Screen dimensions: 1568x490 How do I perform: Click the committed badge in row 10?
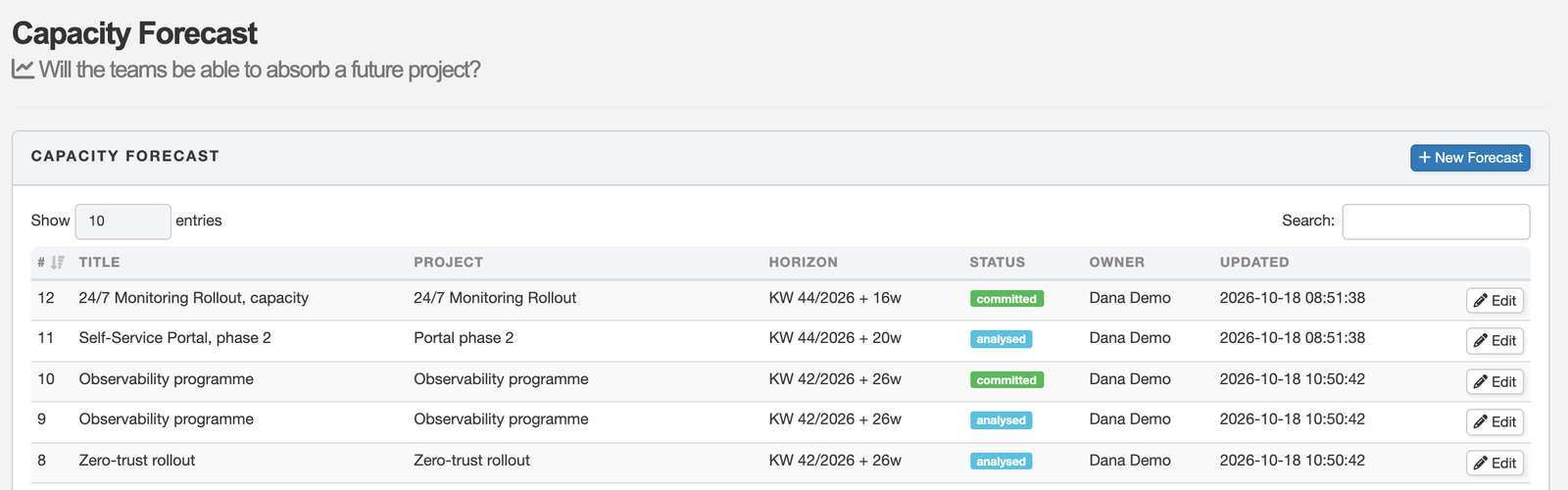pyautogui.click(x=1006, y=380)
